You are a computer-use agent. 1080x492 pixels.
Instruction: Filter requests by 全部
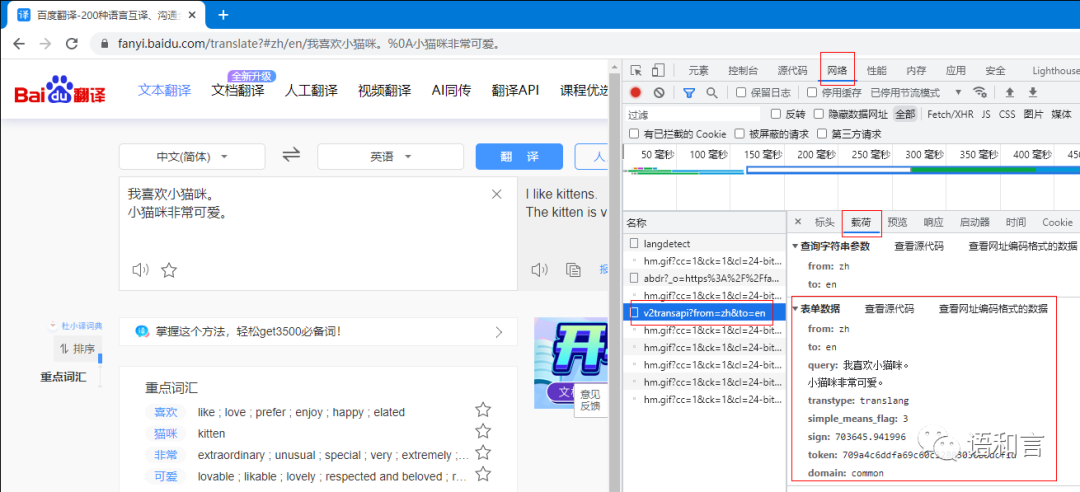click(905, 114)
